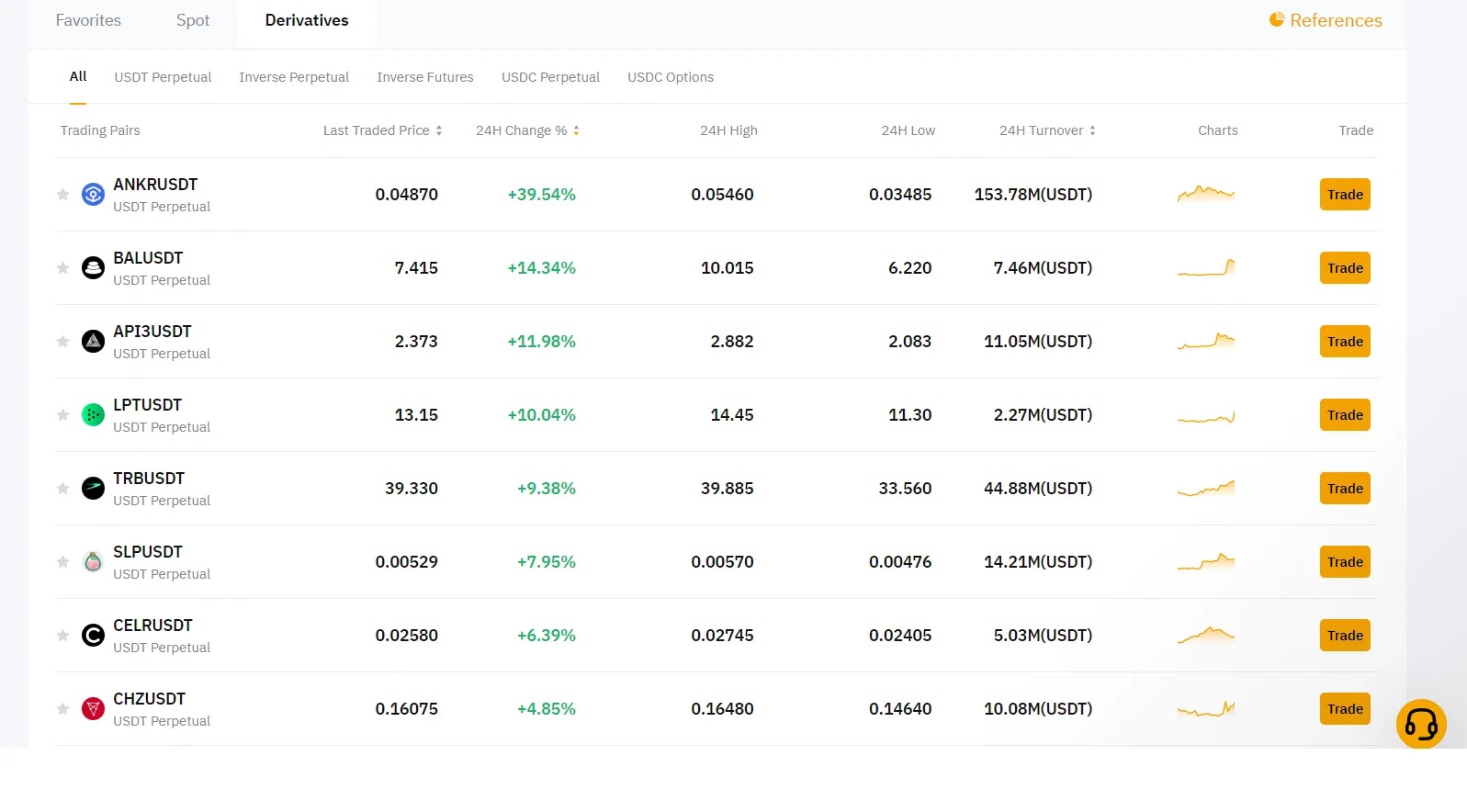Select the USDT Perpetual filter tab
Screen dimensions: 1467x812
click(x=163, y=77)
